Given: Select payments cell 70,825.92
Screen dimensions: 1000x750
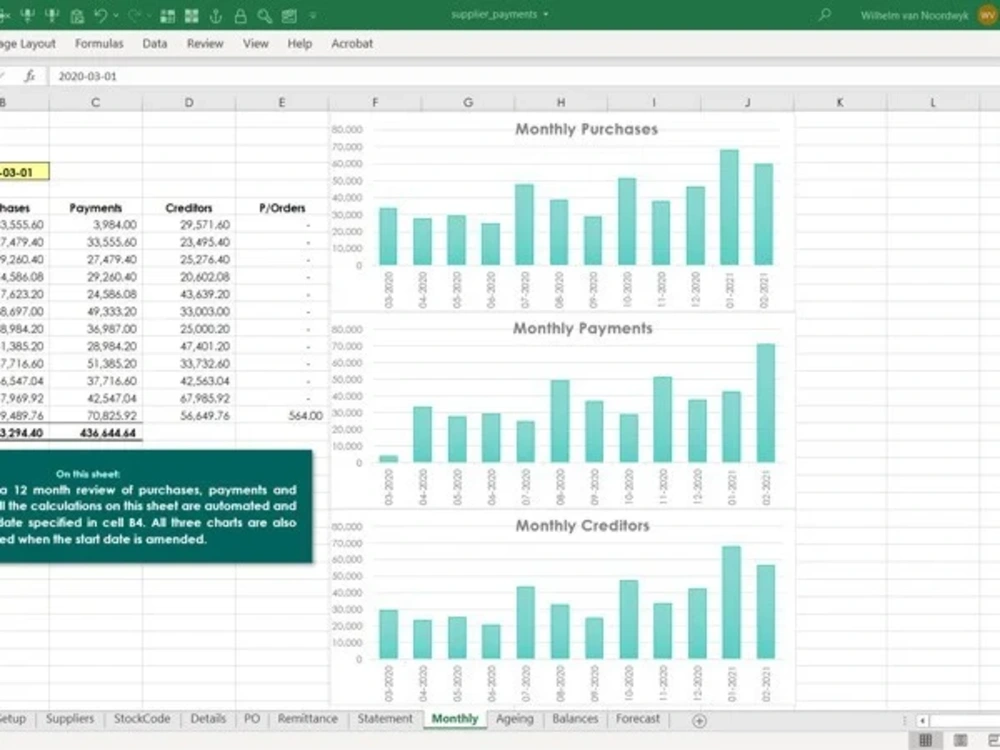Looking at the screenshot, I should point(96,416).
